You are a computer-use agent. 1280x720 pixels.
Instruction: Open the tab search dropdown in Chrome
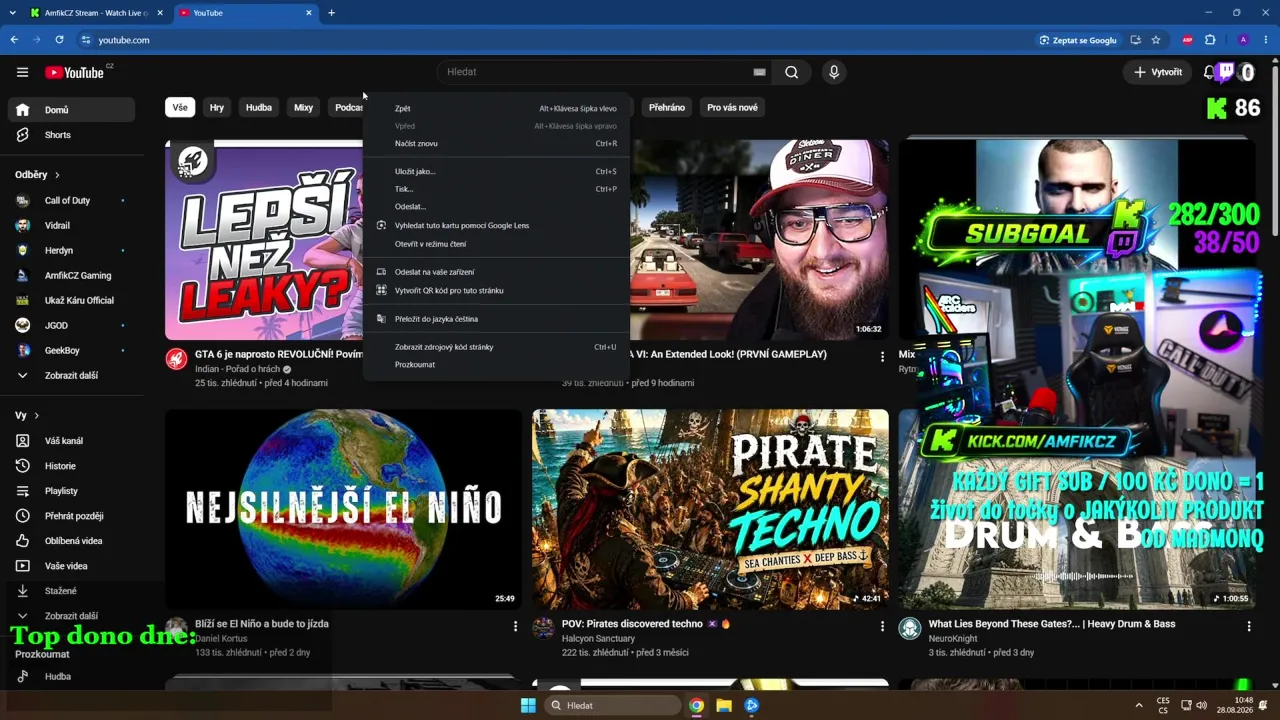(14, 13)
